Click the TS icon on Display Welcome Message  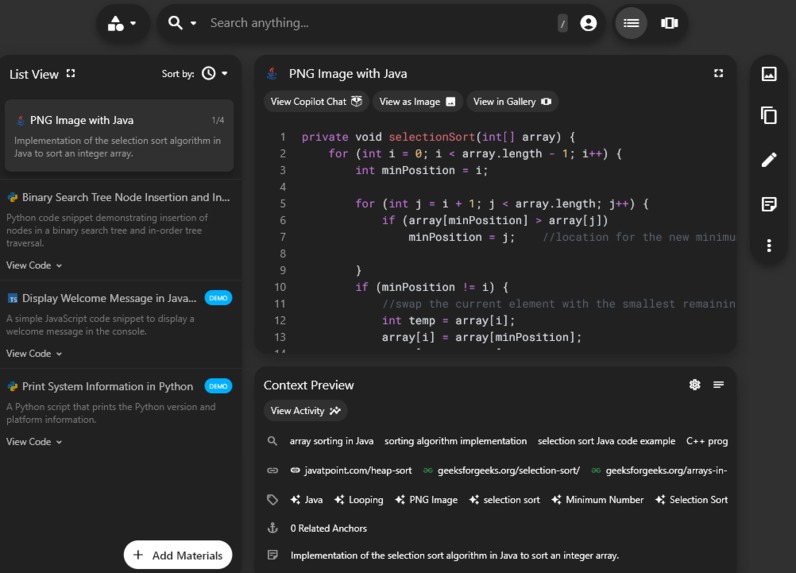pos(13,298)
